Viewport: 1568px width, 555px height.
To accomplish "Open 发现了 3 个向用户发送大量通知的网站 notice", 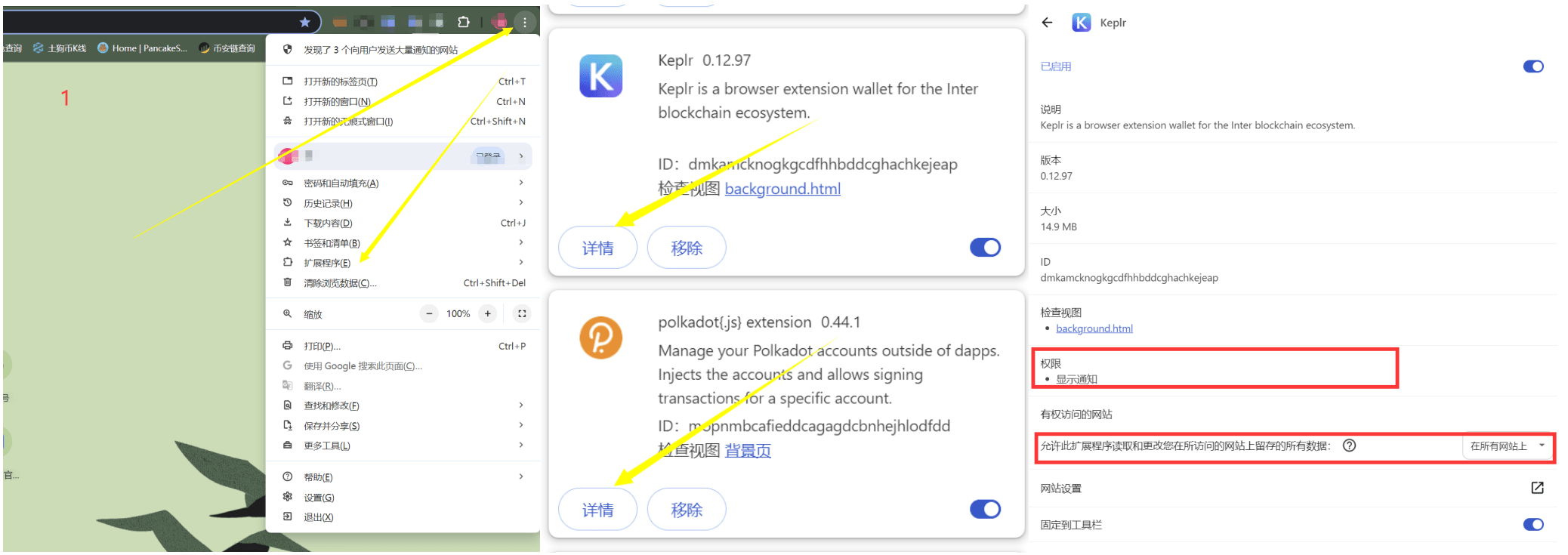I will (381, 50).
